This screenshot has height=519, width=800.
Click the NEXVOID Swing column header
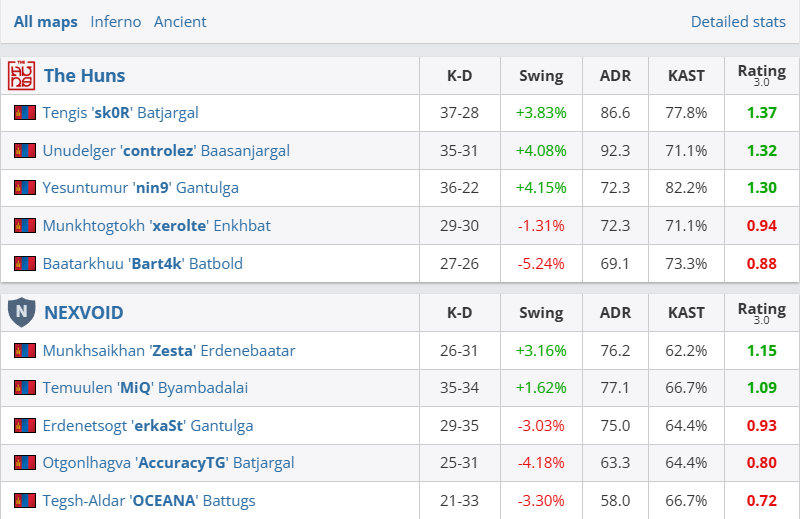tap(541, 312)
